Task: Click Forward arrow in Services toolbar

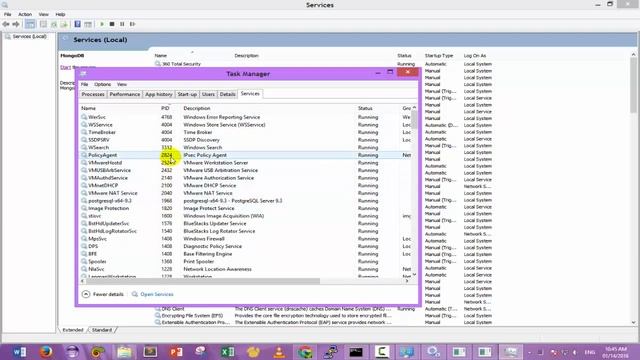Action: (16, 24)
